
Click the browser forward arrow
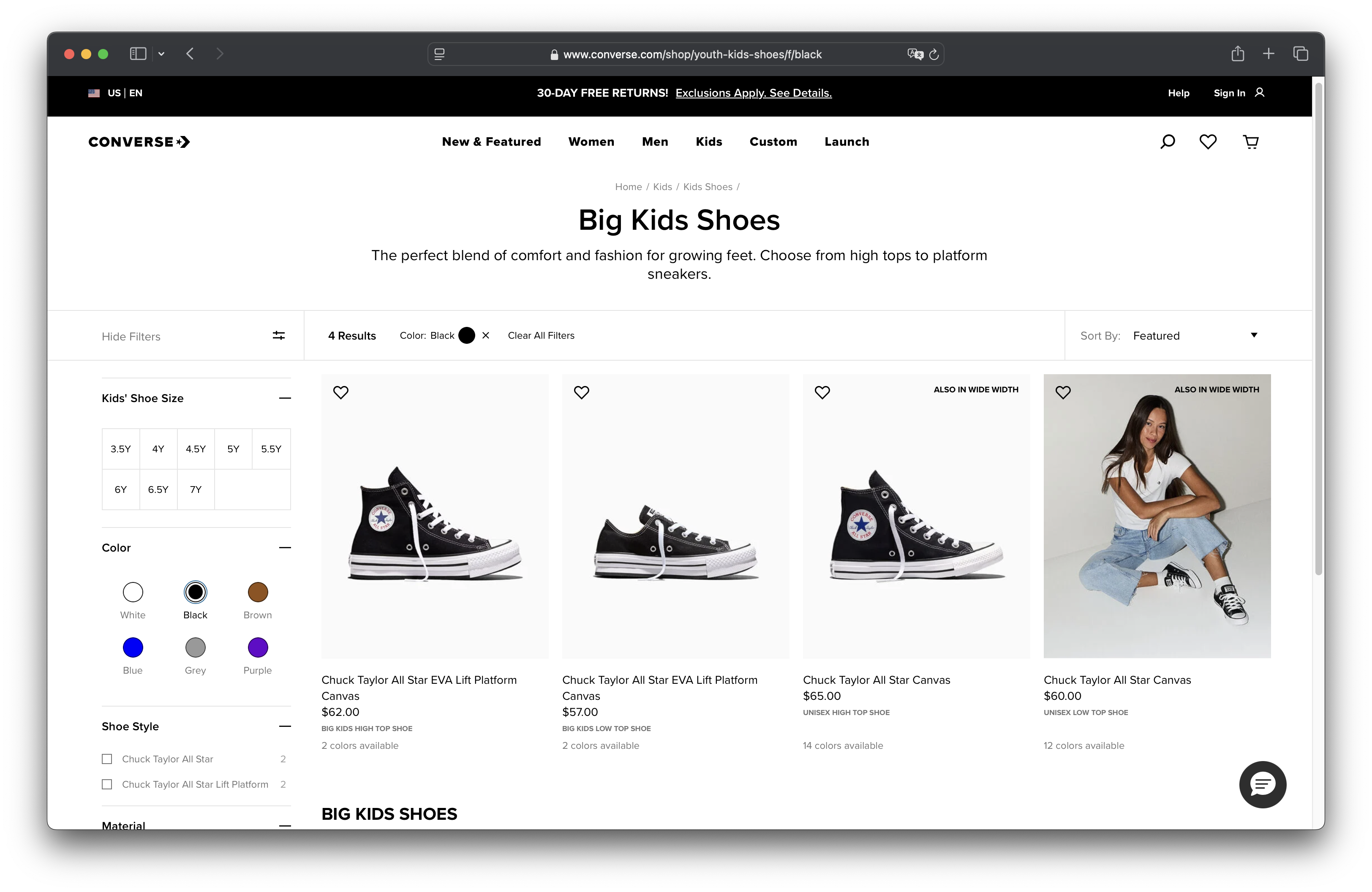(x=220, y=54)
